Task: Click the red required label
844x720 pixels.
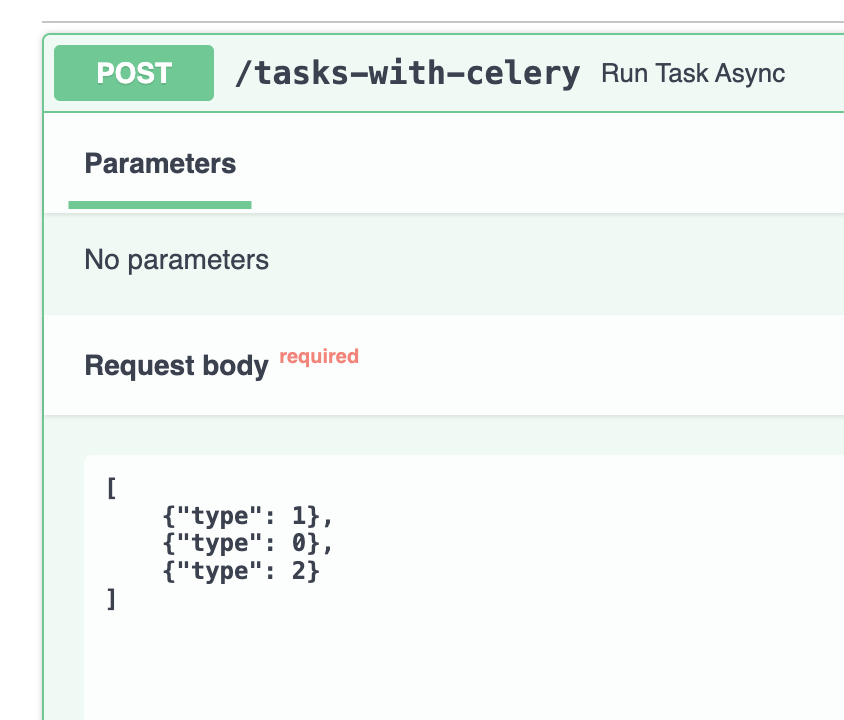Action: (x=319, y=357)
